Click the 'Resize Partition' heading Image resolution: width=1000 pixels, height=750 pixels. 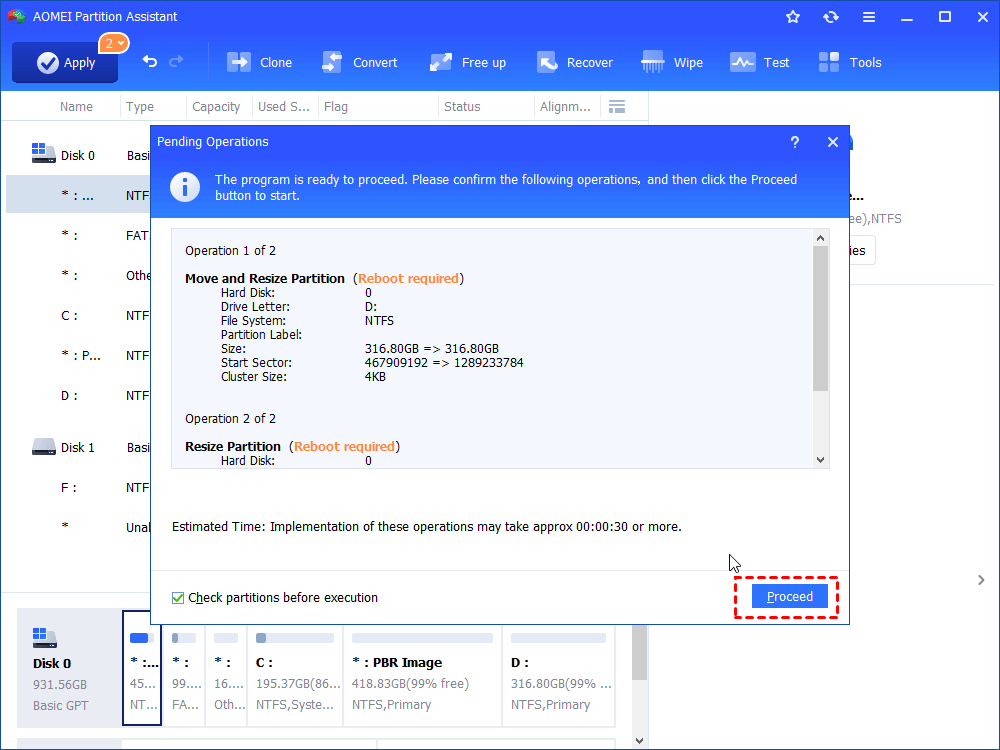[x=233, y=446]
